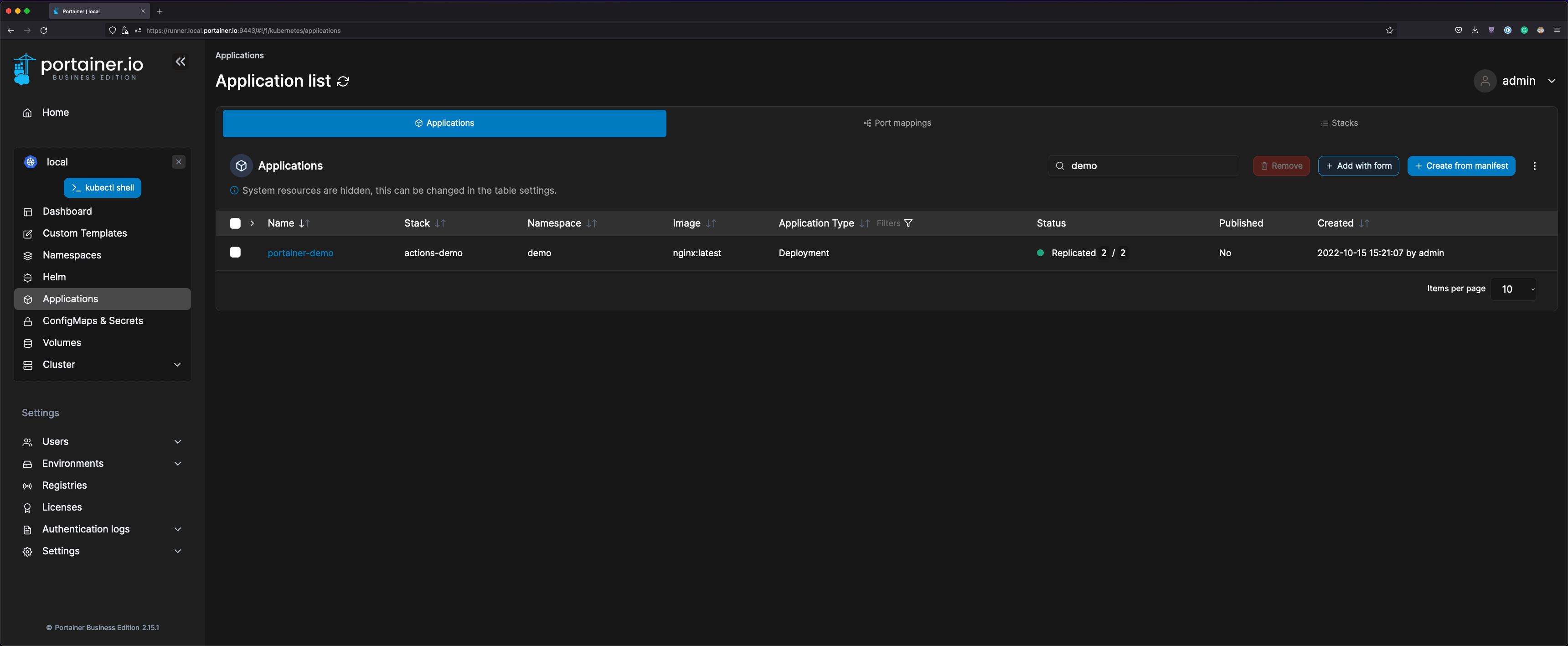Refresh the Application list
Screen dimensions: 1568x646
click(343, 81)
